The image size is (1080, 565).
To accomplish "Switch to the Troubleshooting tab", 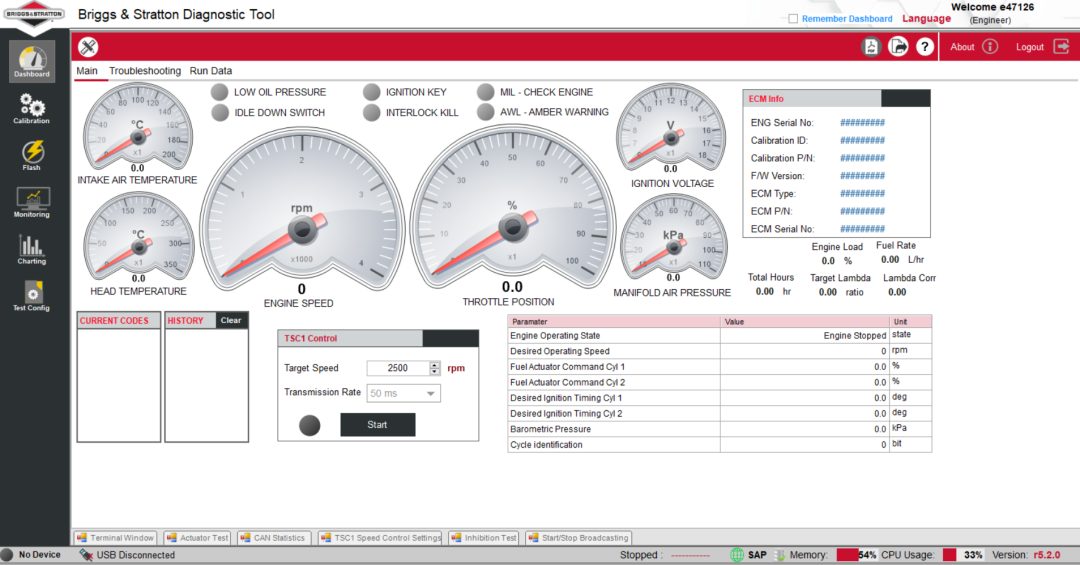I will click(145, 71).
